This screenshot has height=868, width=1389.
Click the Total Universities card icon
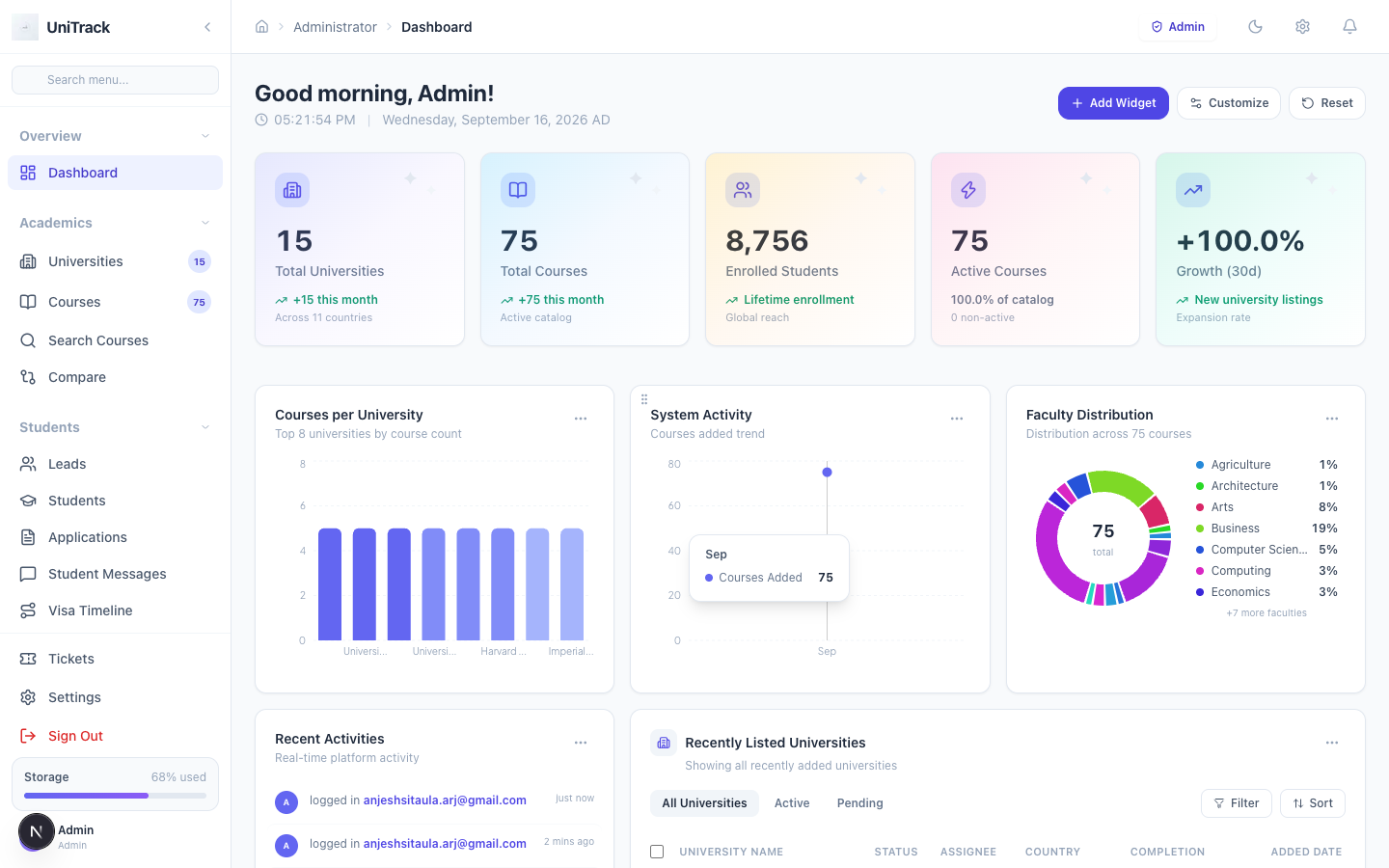(x=292, y=190)
